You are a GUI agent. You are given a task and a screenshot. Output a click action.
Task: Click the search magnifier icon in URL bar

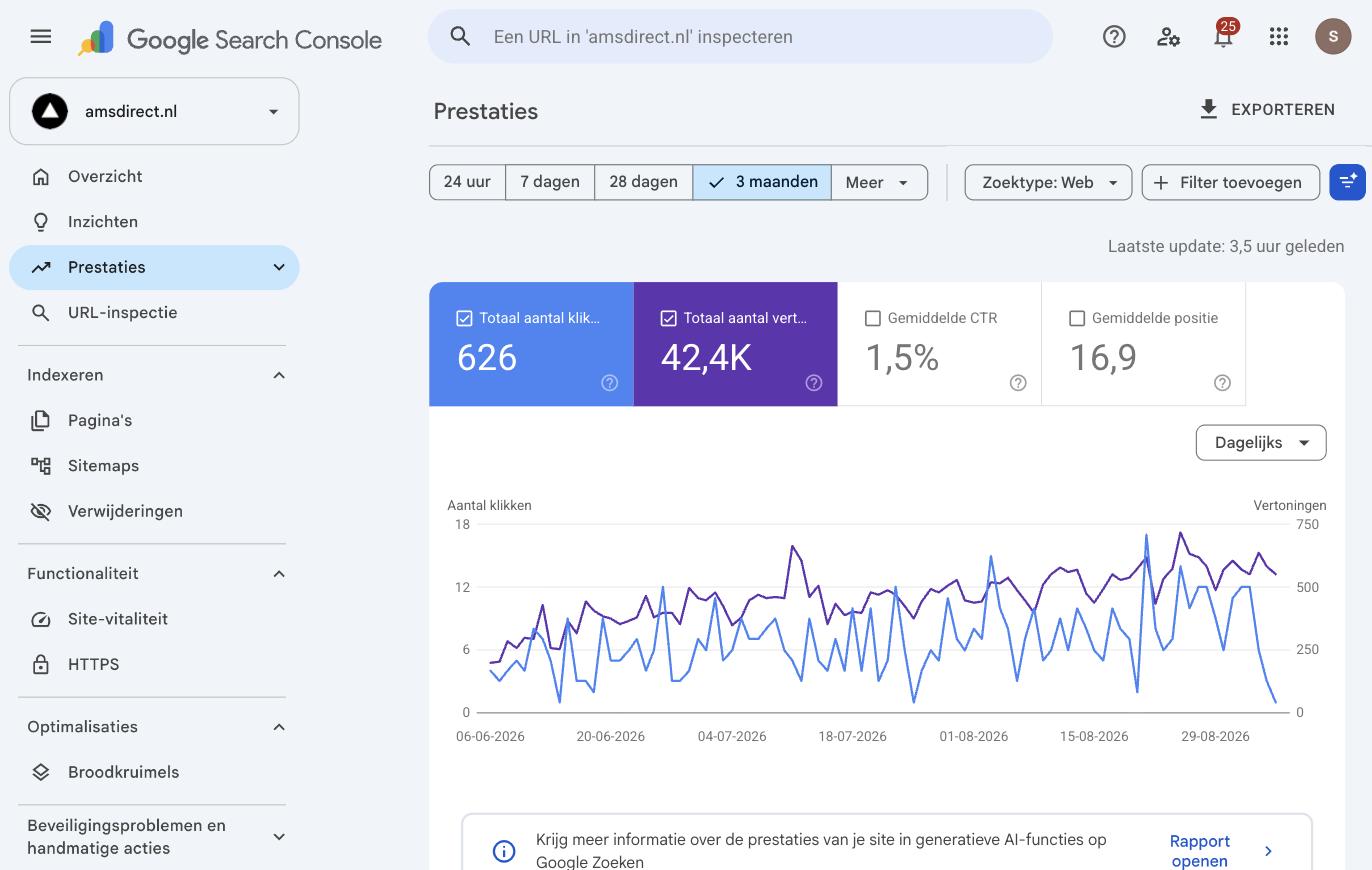[x=460, y=37]
